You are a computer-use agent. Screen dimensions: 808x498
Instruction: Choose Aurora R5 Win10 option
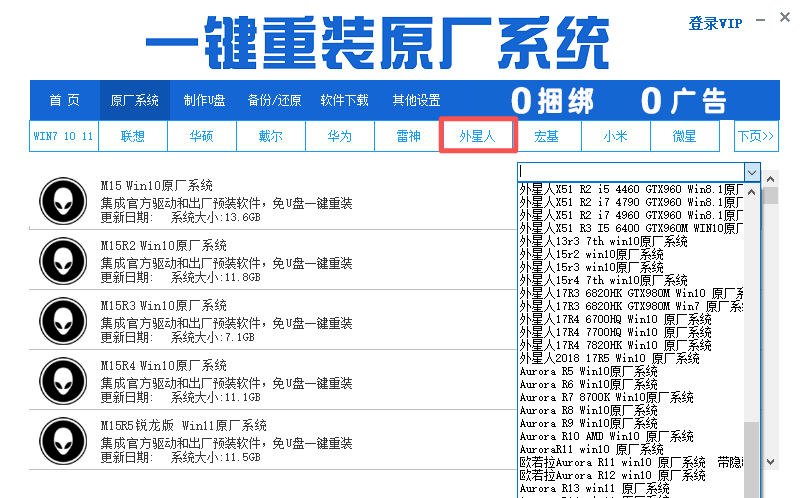pos(631,371)
